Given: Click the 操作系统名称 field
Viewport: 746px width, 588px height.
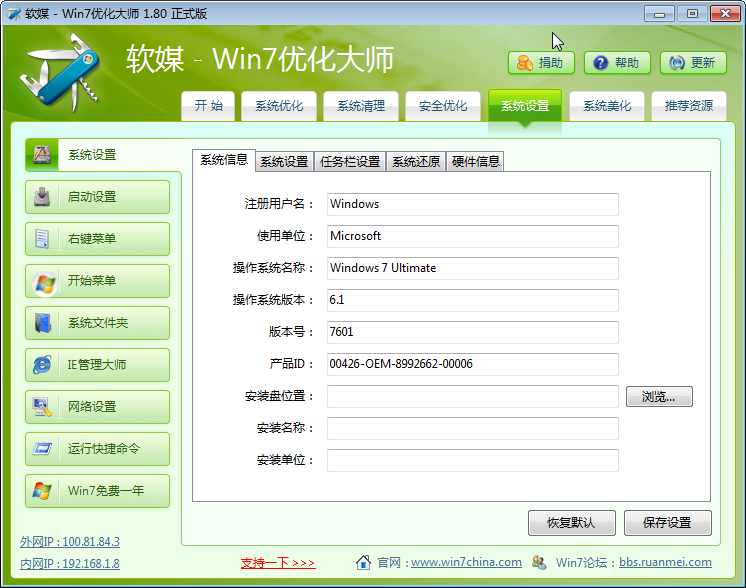Looking at the screenshot, I should [x=472, y=268].
